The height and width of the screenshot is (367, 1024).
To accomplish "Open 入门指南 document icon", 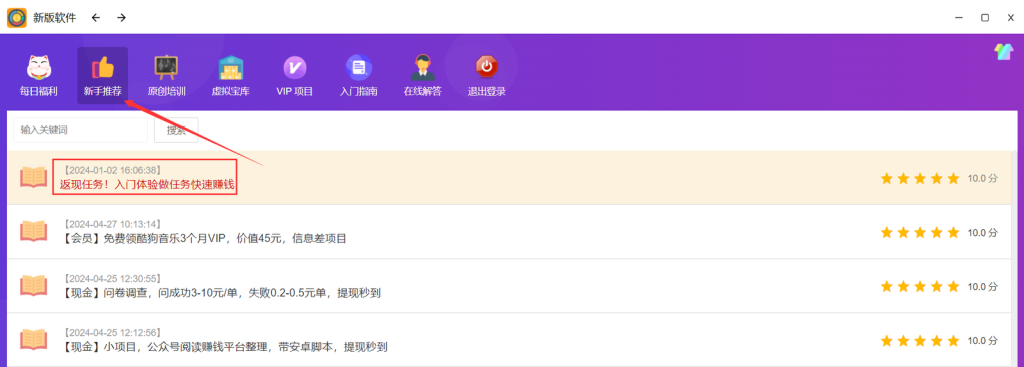I will point(359,67).
